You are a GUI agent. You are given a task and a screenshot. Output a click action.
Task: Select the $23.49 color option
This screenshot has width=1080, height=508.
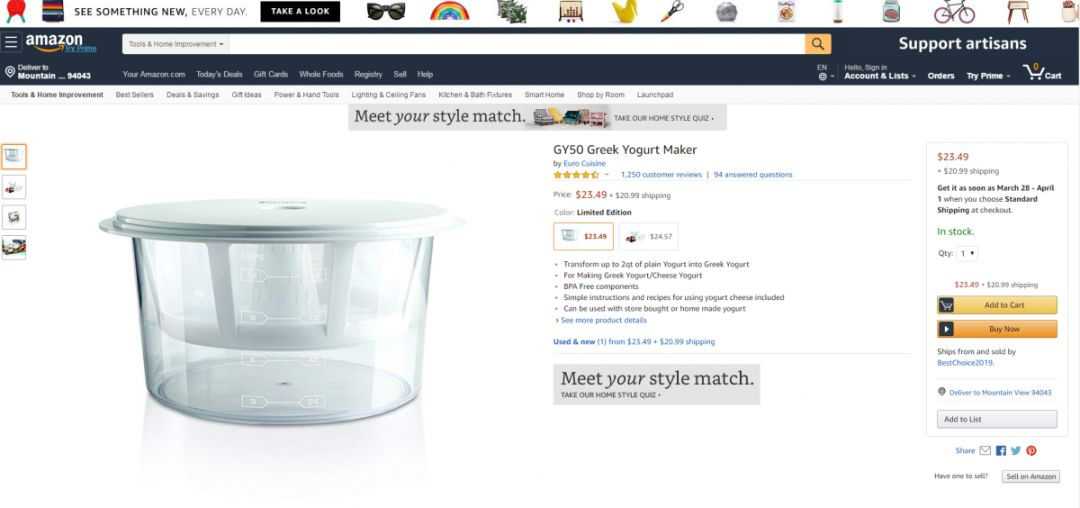(x=583, y=236)
